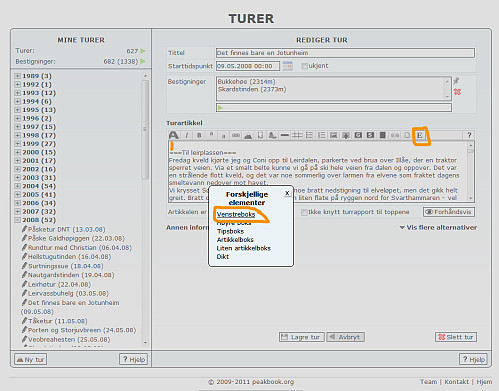Insert table into tour article
Image resolution: width=499 pixels, height=391 pixels.
(x=297, y=135)
